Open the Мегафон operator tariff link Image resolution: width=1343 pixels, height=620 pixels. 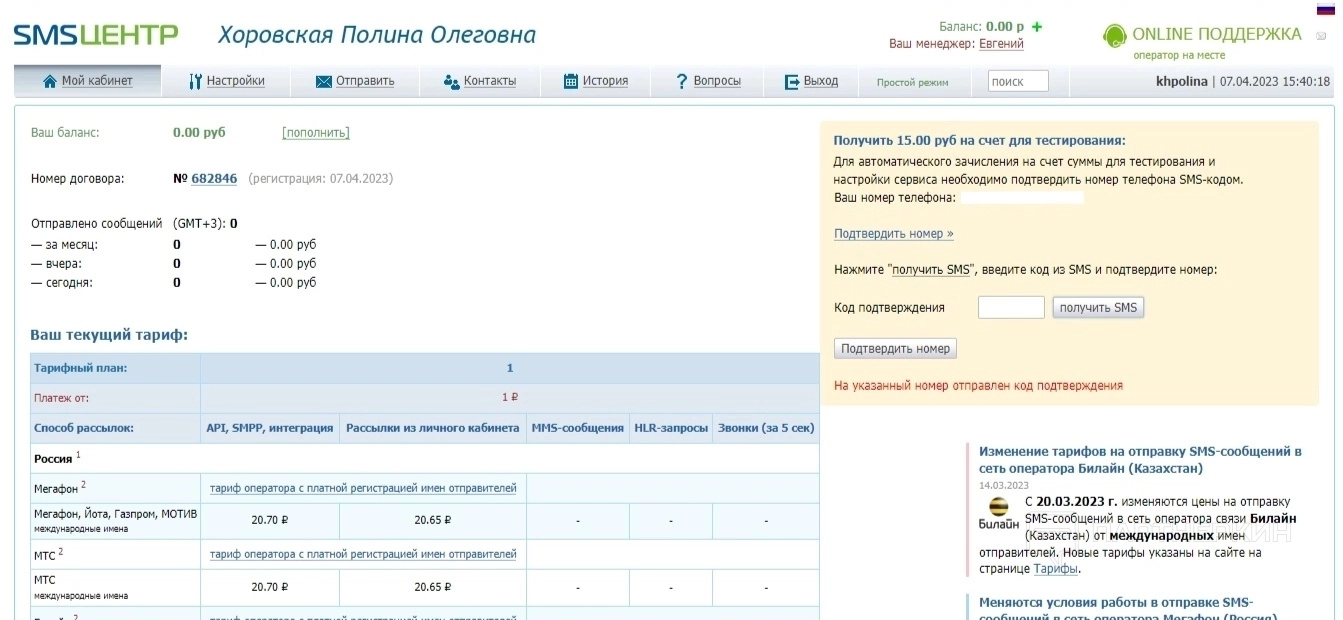point(363,488)
